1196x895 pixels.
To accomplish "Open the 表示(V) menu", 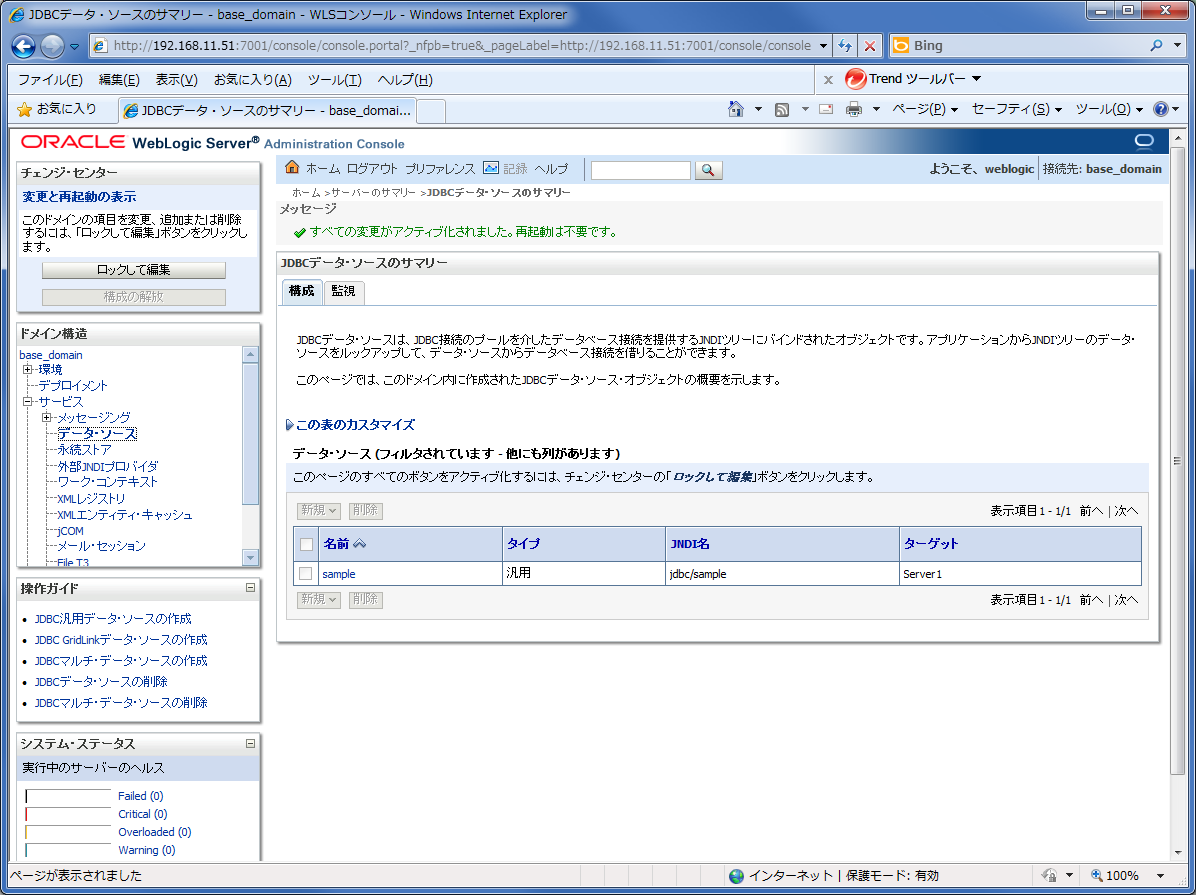I will [176, 79].
